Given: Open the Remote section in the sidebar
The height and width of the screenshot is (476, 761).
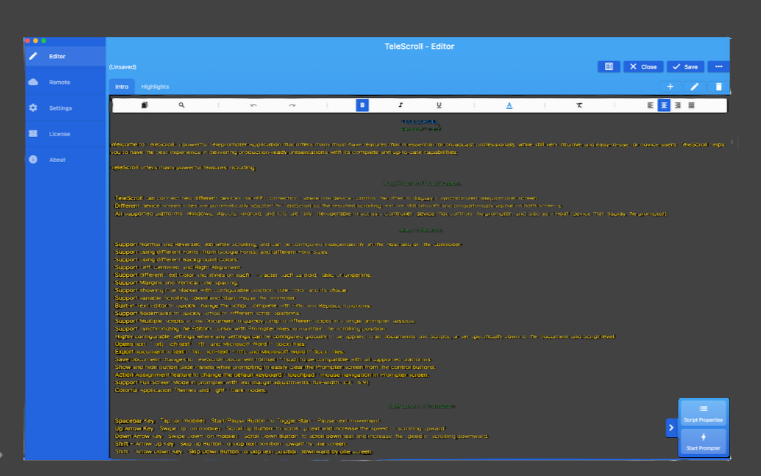Looking at the screenshot, I should pos(65,82).
